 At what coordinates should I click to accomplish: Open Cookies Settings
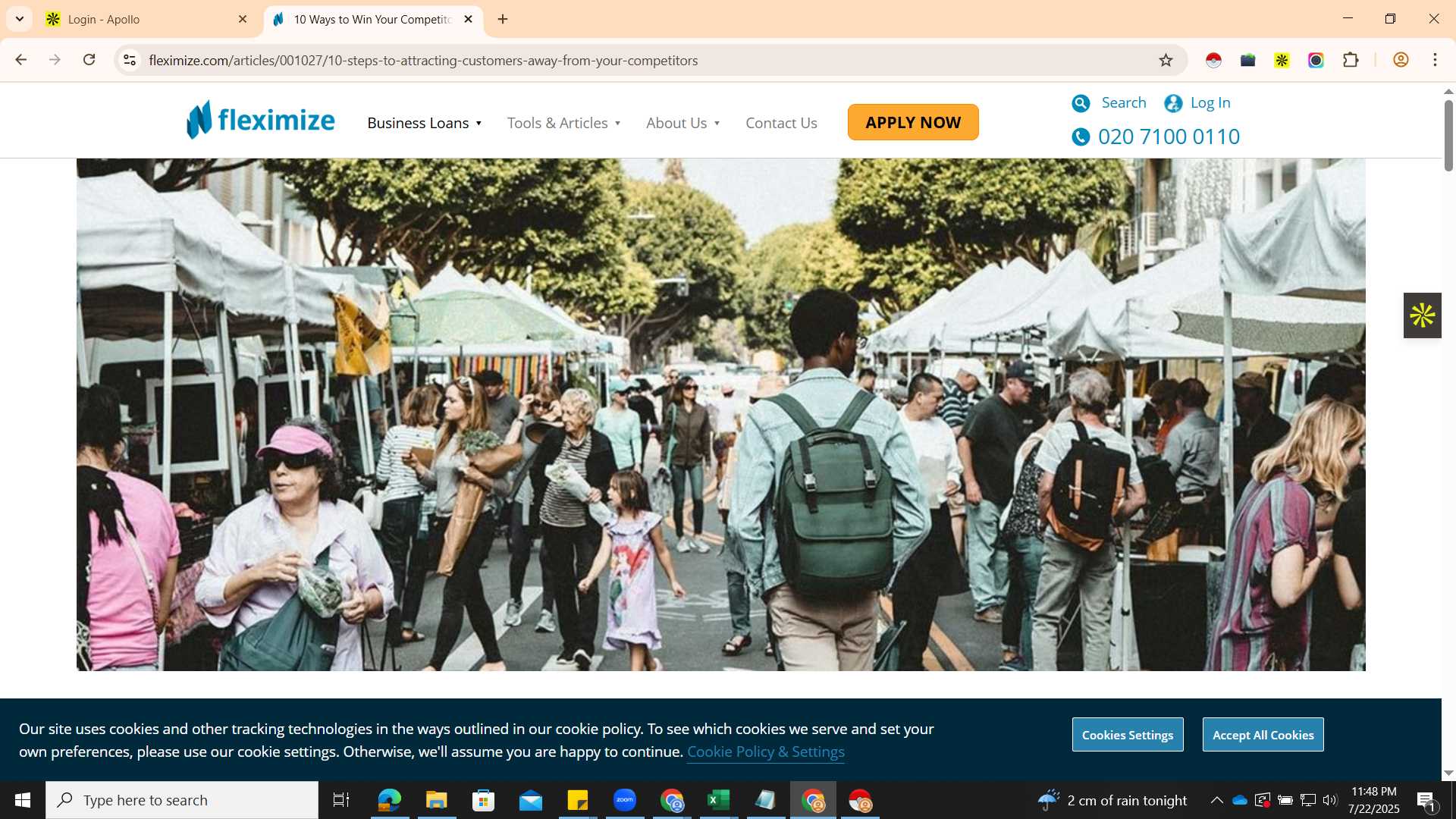1127,735
